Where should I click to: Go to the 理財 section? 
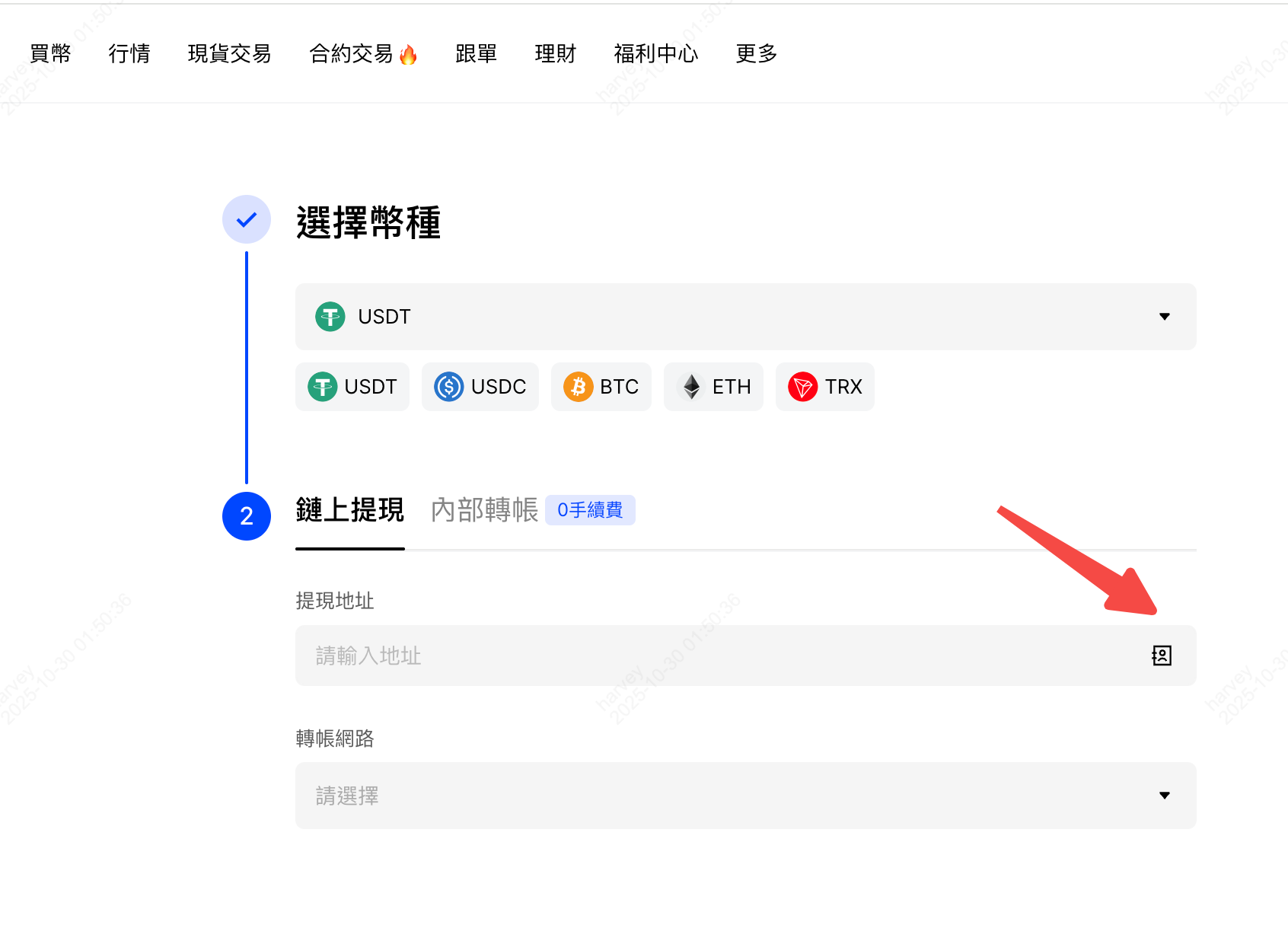(555, 53)
